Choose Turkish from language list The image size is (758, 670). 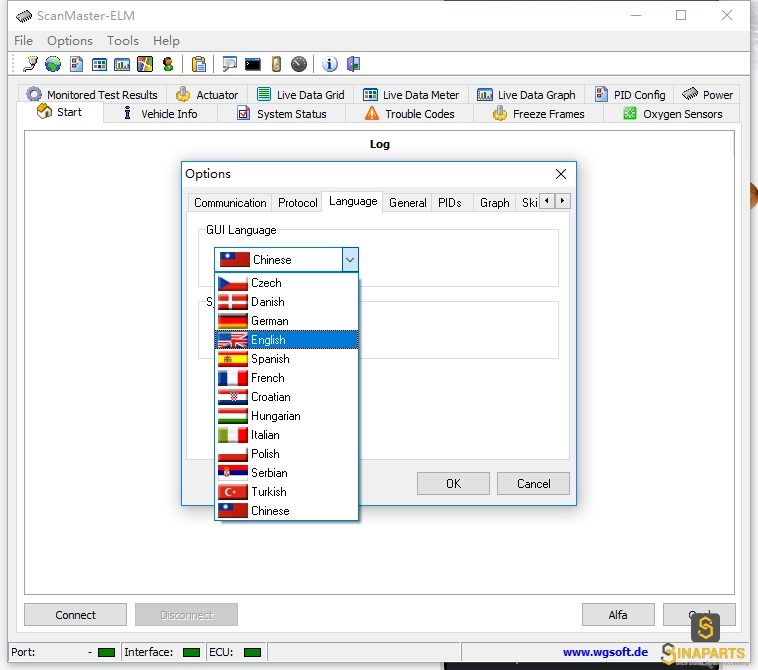tap(286, 492)
